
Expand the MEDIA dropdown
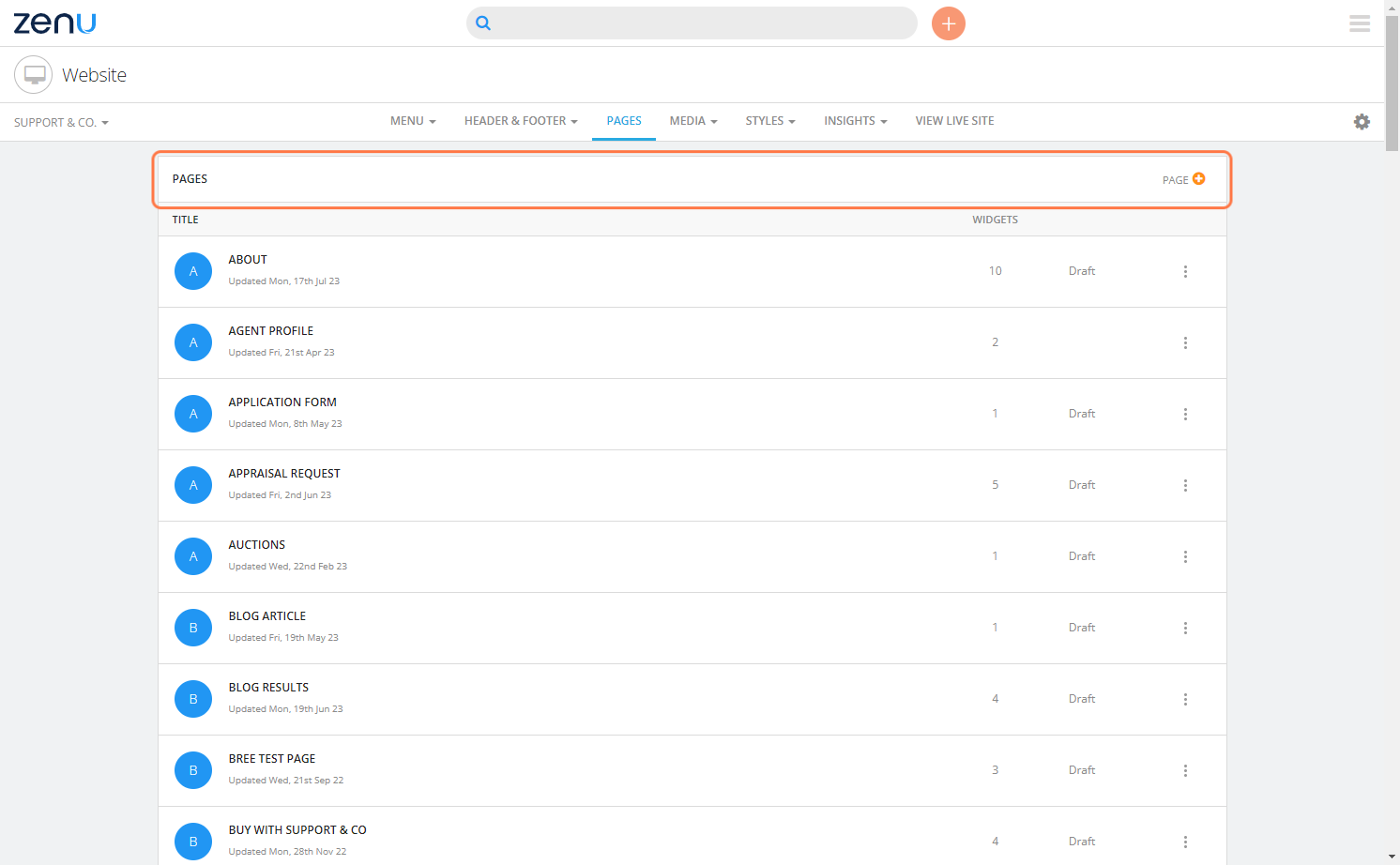click(693, 121)
